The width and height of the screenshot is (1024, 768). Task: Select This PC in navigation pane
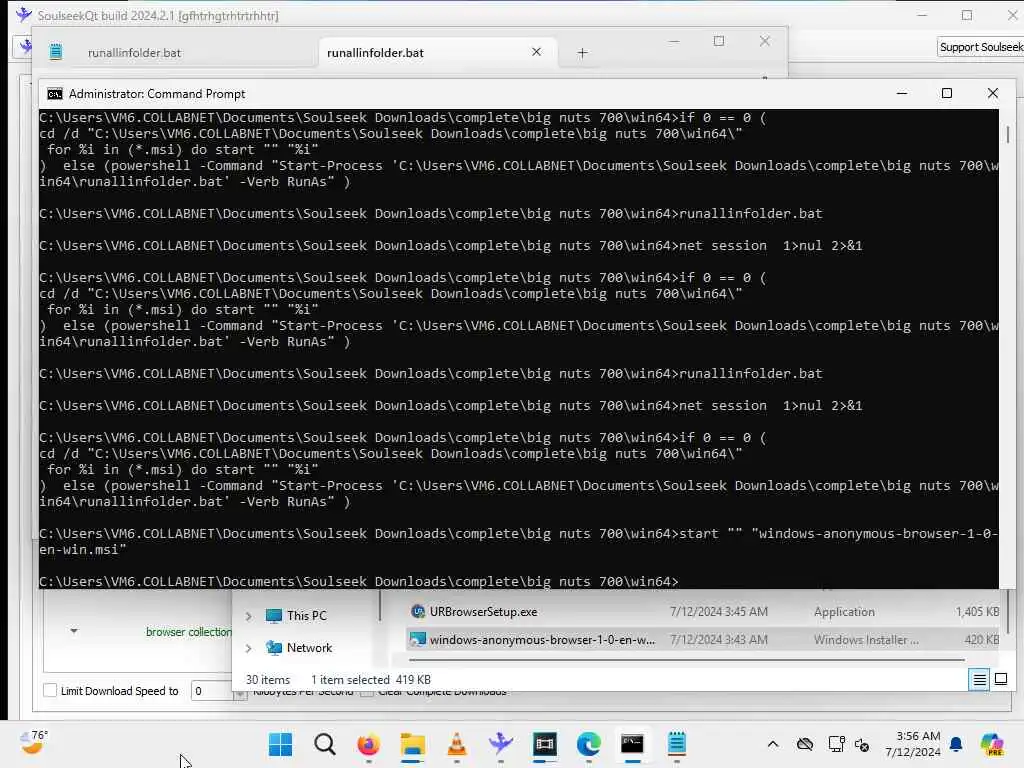[307, 616]
